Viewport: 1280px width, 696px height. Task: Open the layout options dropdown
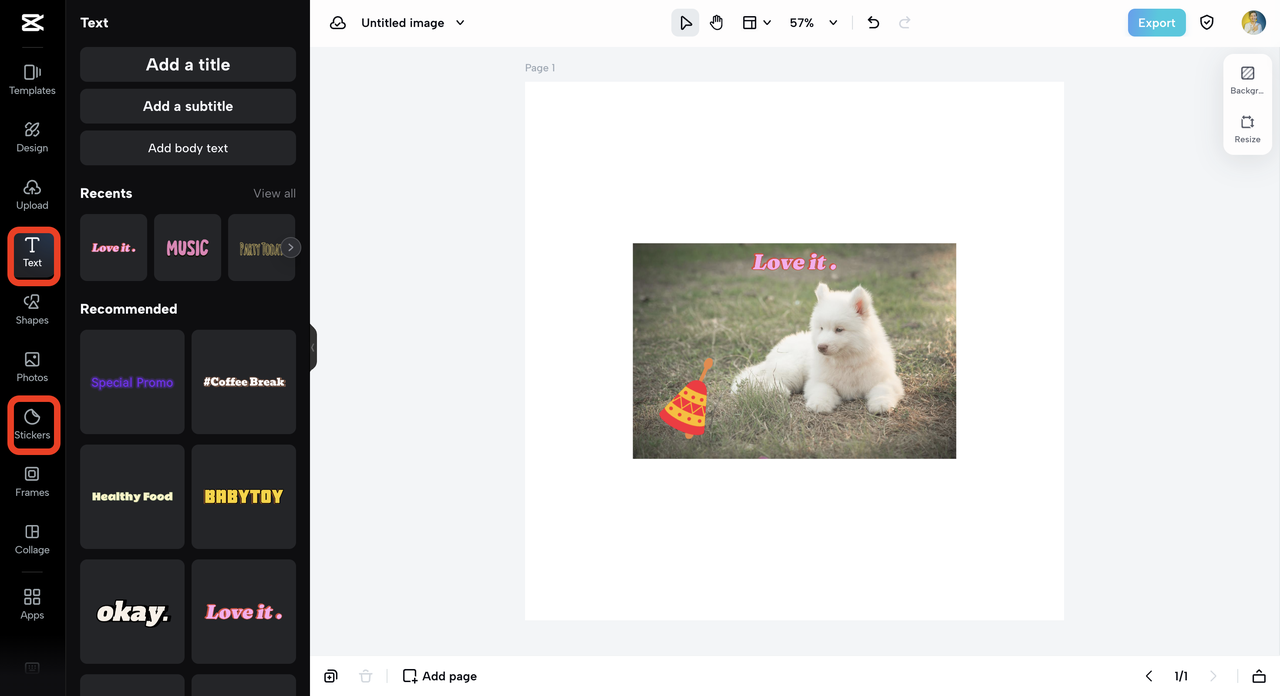point(756,23)
